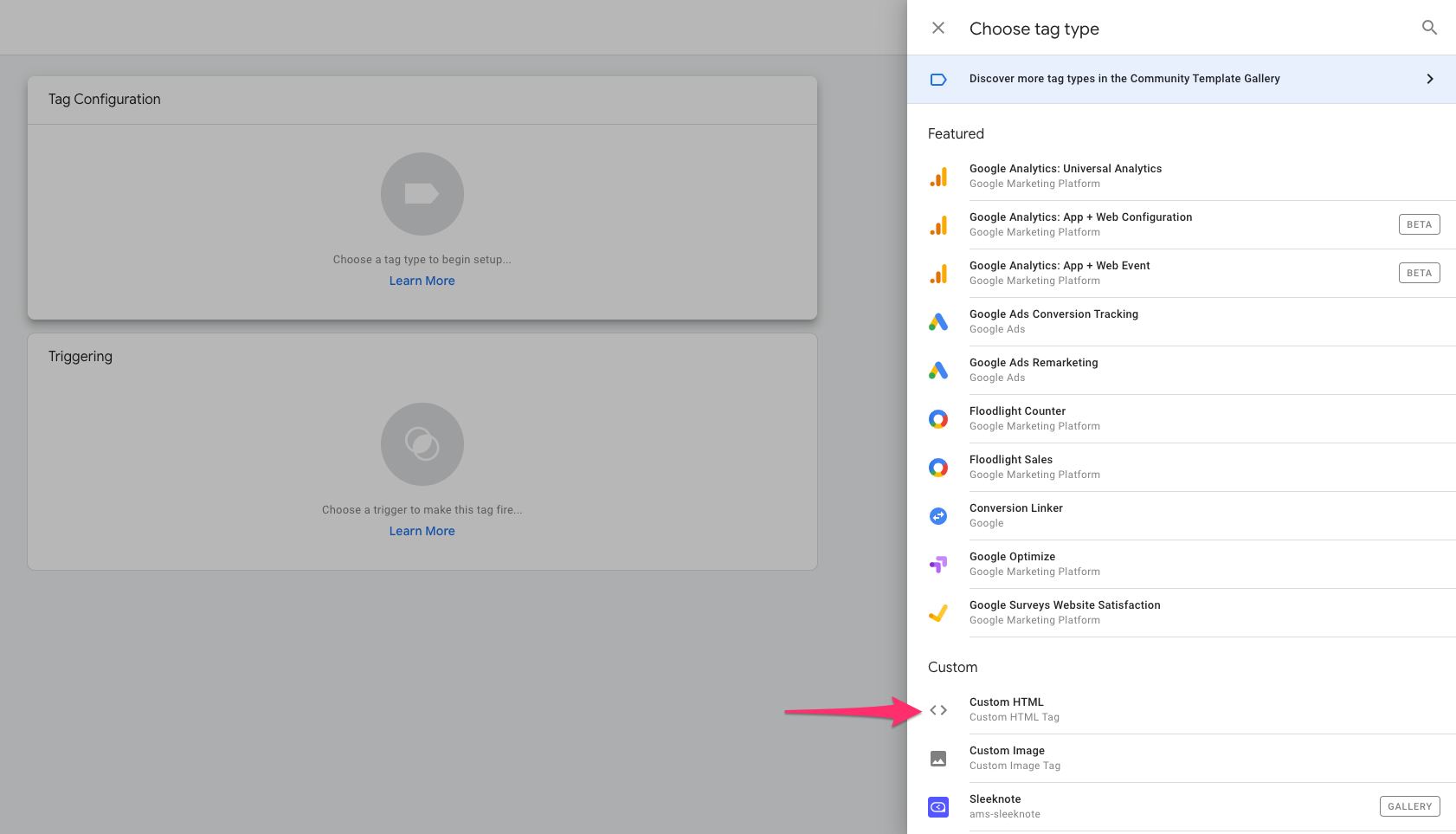The image size is (1456, 834).
Task: Click the Google Ads Remarketing icon
Action: (x=938, y=371)
